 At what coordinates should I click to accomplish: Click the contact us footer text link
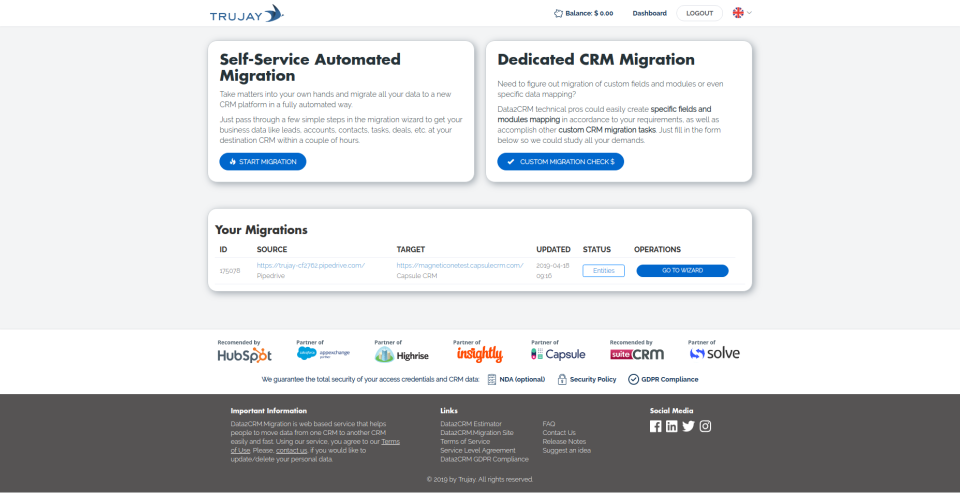point(291,451)
